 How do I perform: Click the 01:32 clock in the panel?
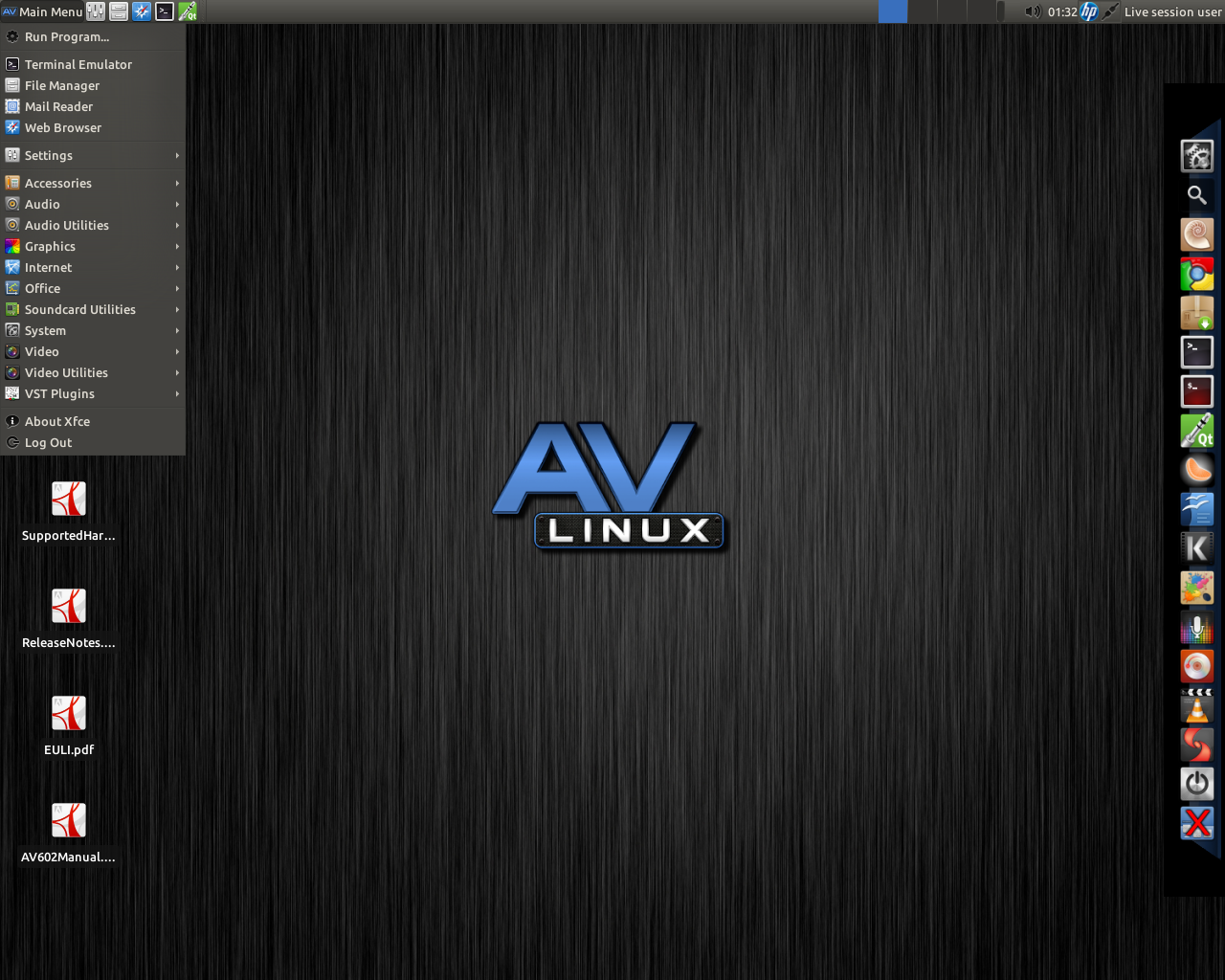(x=1062, y=11)
